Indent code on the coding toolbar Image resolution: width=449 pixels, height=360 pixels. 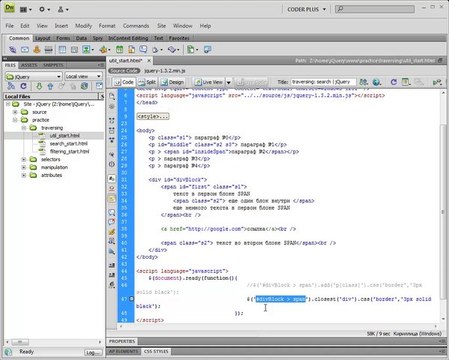pyautogui.click(x=112, y=265)
